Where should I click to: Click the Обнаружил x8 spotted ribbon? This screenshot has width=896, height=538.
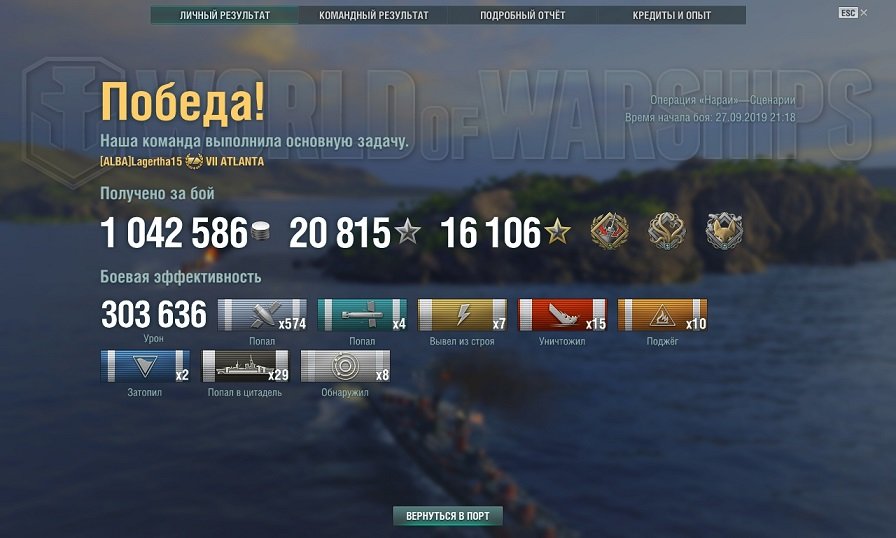click(x=345, y=366)
